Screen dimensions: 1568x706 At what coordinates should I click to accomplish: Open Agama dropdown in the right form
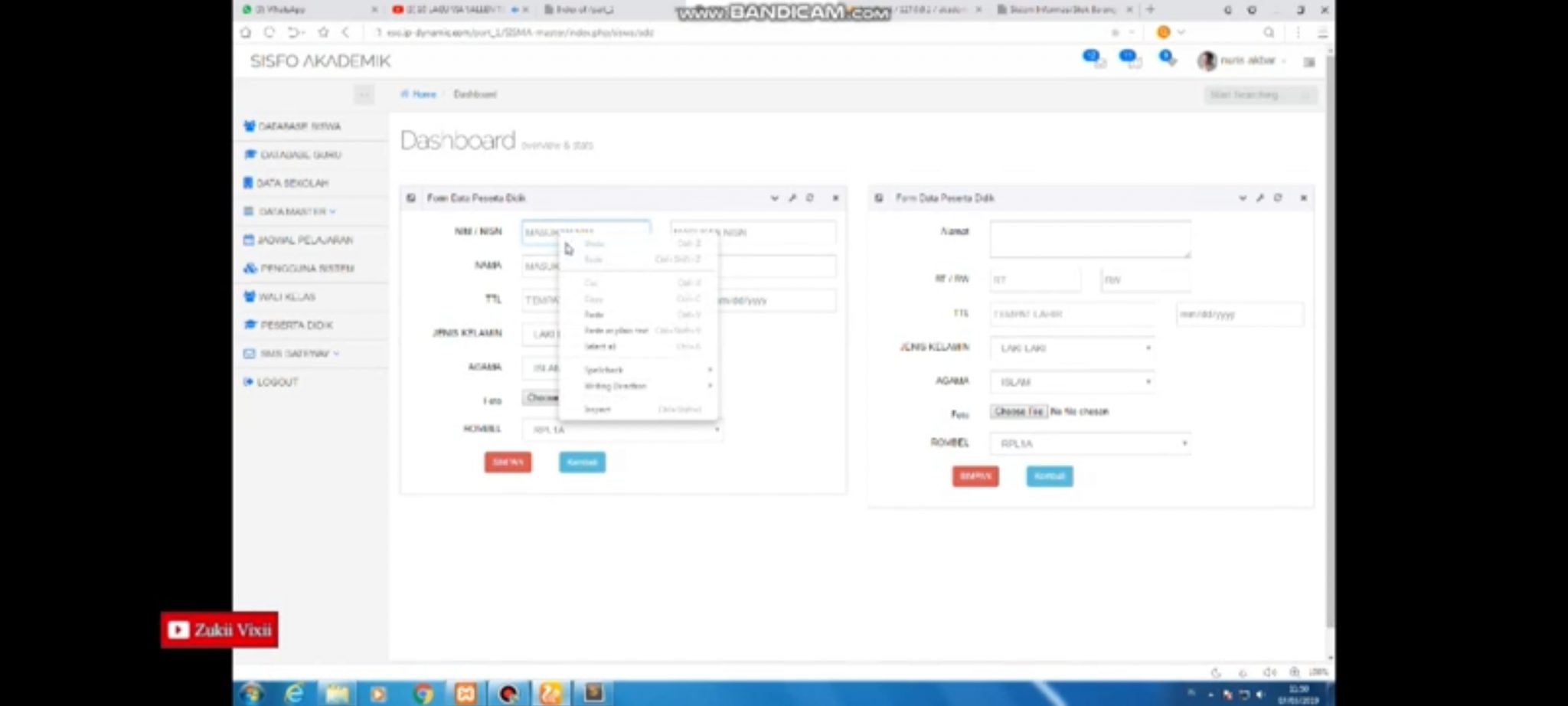point(1072,382)
